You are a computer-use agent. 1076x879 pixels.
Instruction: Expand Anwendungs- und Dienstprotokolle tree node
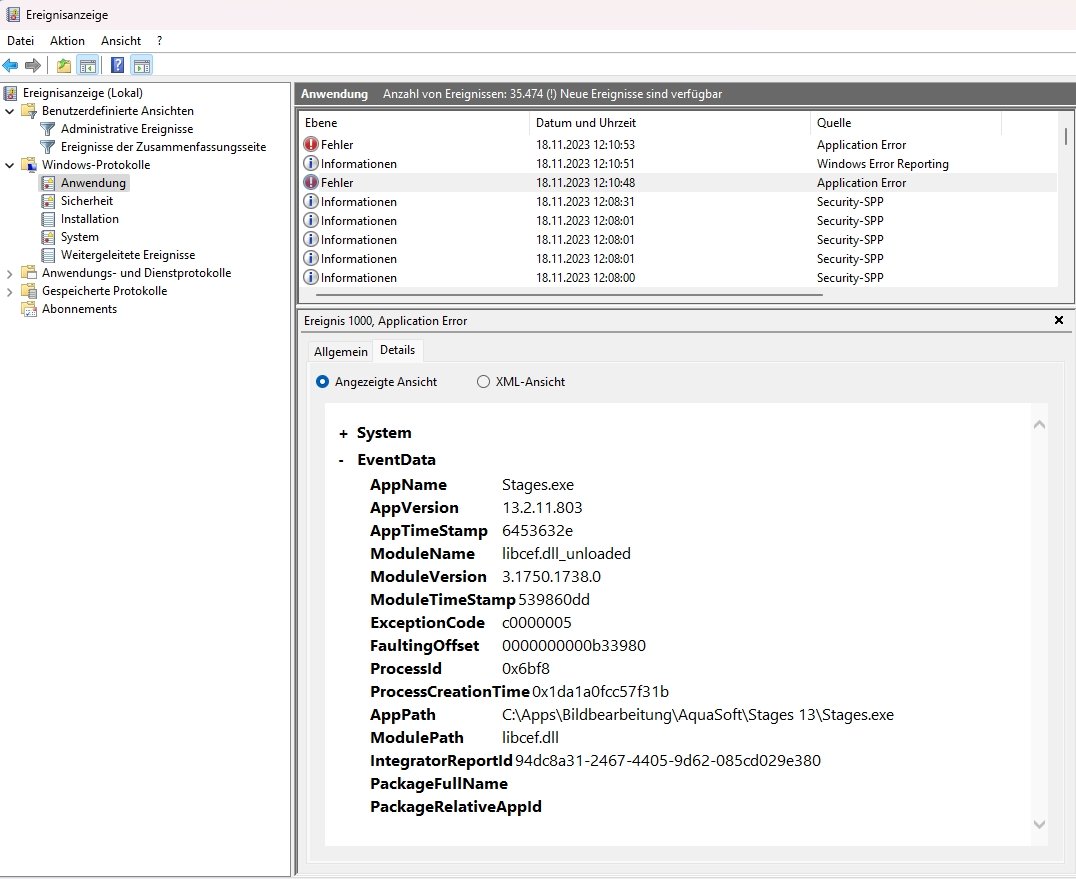click(x=10, y=273)
